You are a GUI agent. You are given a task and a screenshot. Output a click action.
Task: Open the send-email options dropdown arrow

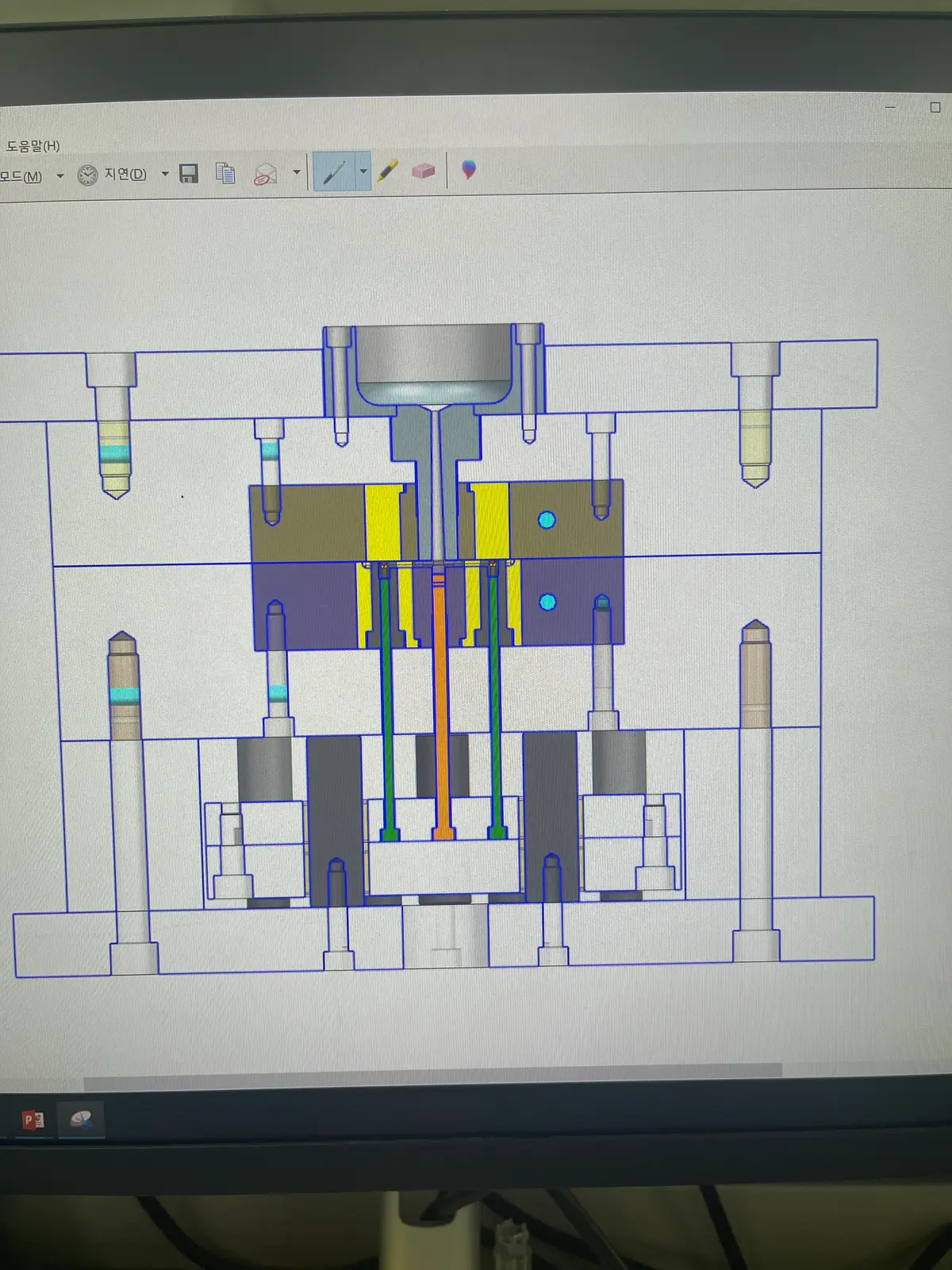(297, 171)
